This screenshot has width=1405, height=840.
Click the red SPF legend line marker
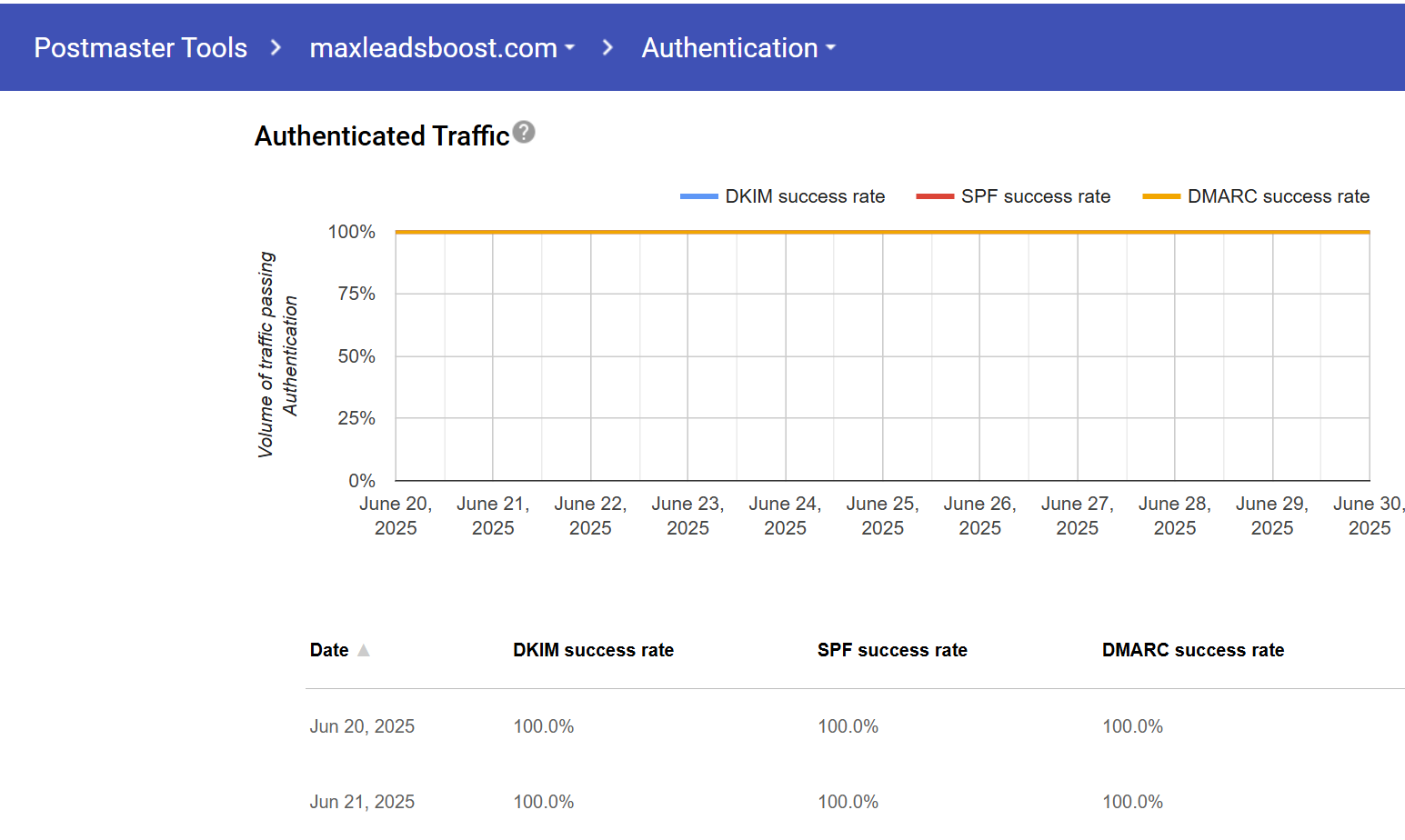(934, 196)
